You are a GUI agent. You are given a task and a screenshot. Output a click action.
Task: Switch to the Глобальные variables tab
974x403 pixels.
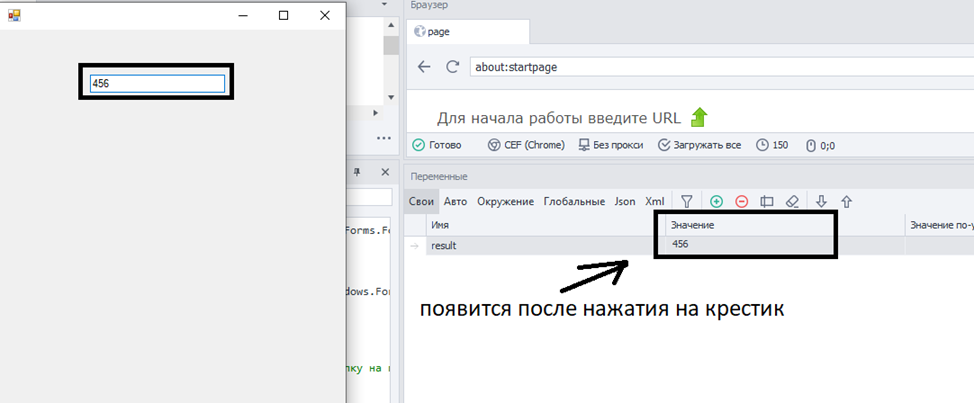575,201
